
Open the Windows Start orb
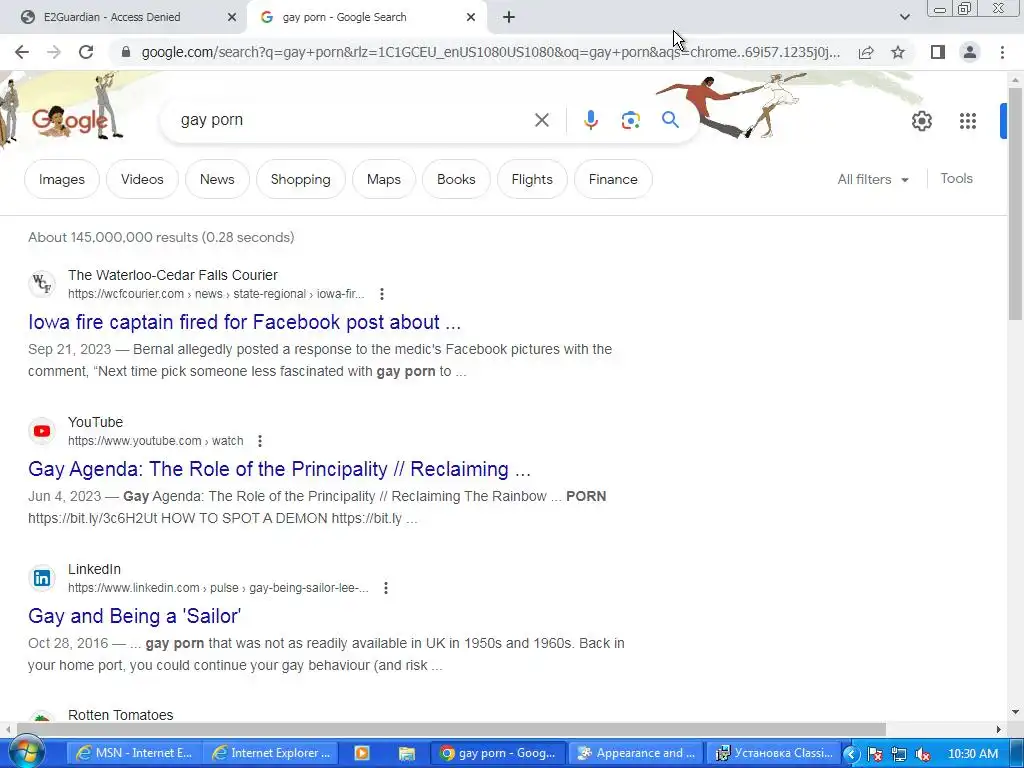click(x=26, y=752)
